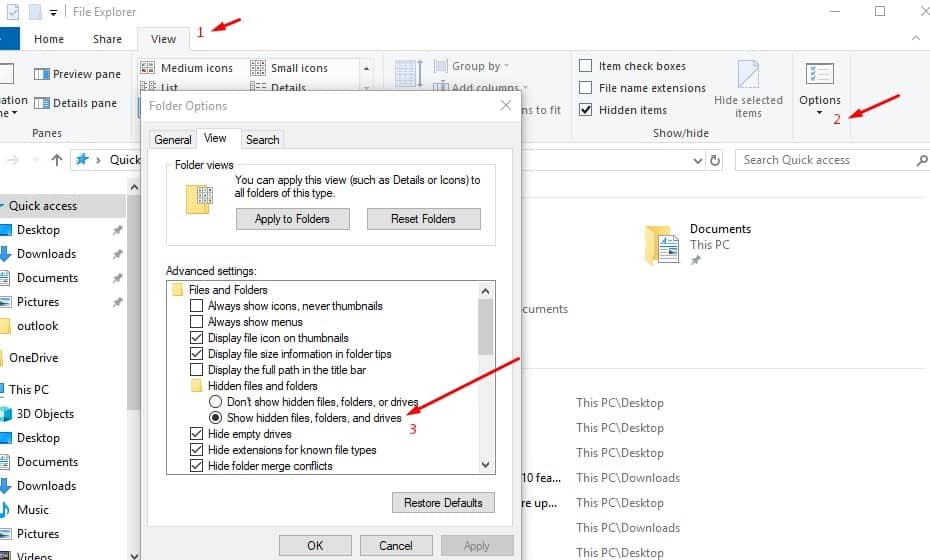The height and width of the screenshot is (560, 930).
Task: Select Medium icons layout
Action: click(x=187, y=68)
